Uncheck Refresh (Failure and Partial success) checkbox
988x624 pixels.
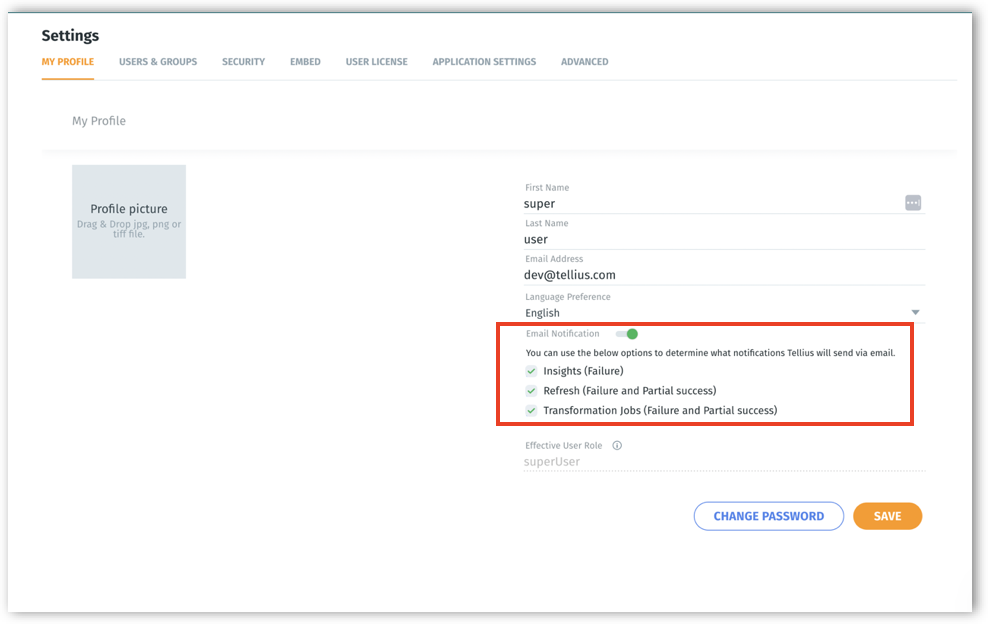click(x=531, y=391)
